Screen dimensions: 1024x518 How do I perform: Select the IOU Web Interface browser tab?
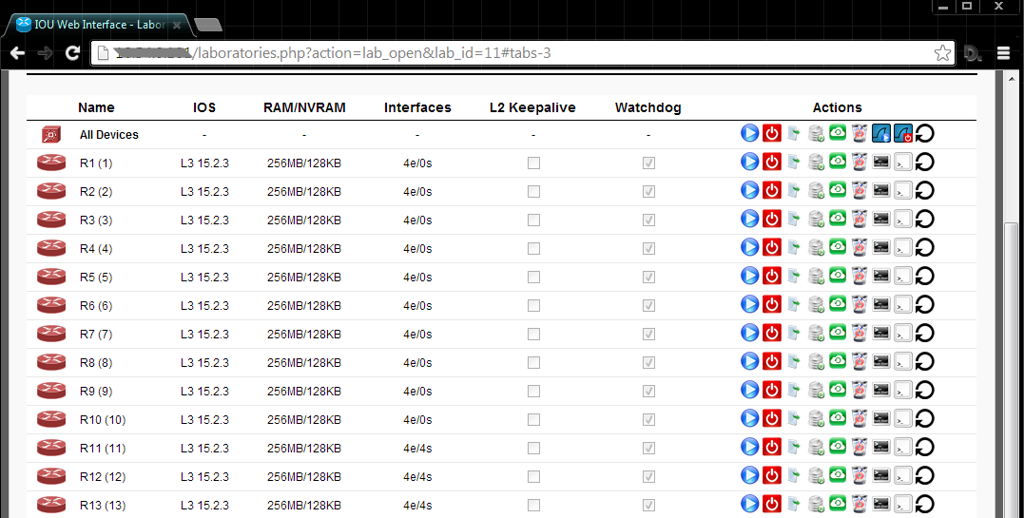(x=98, y=25)
